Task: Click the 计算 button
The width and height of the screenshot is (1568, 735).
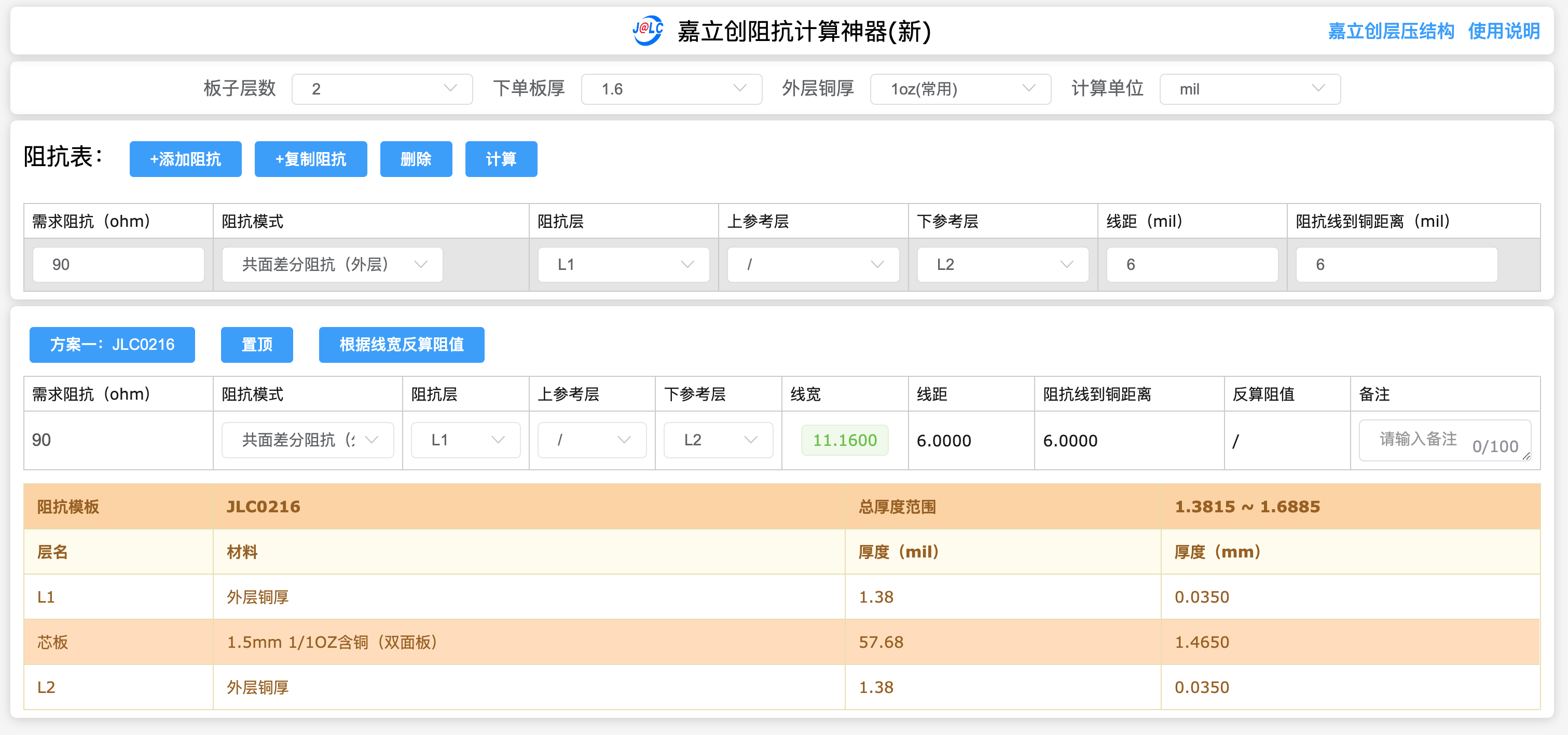Action: click(x=501, y=159)
